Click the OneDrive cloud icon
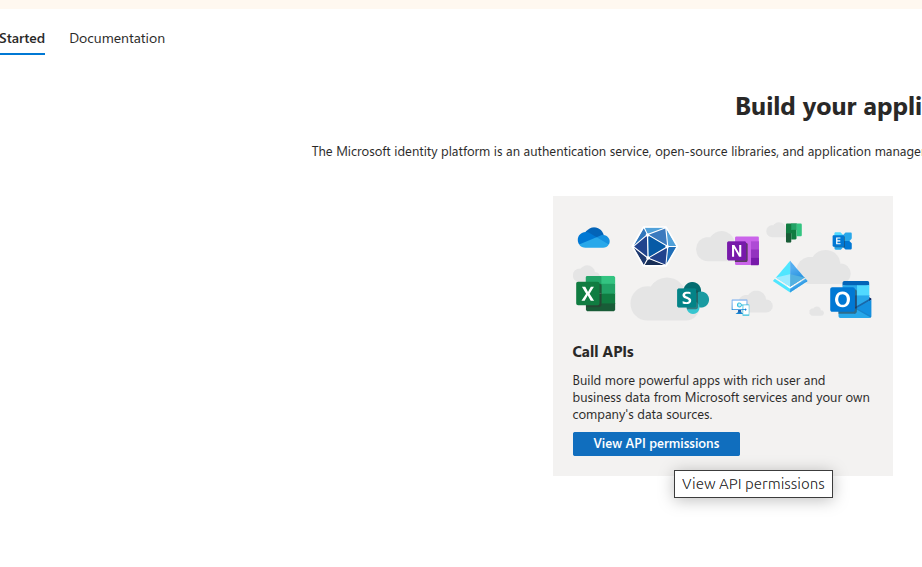 tap(593, 238)
